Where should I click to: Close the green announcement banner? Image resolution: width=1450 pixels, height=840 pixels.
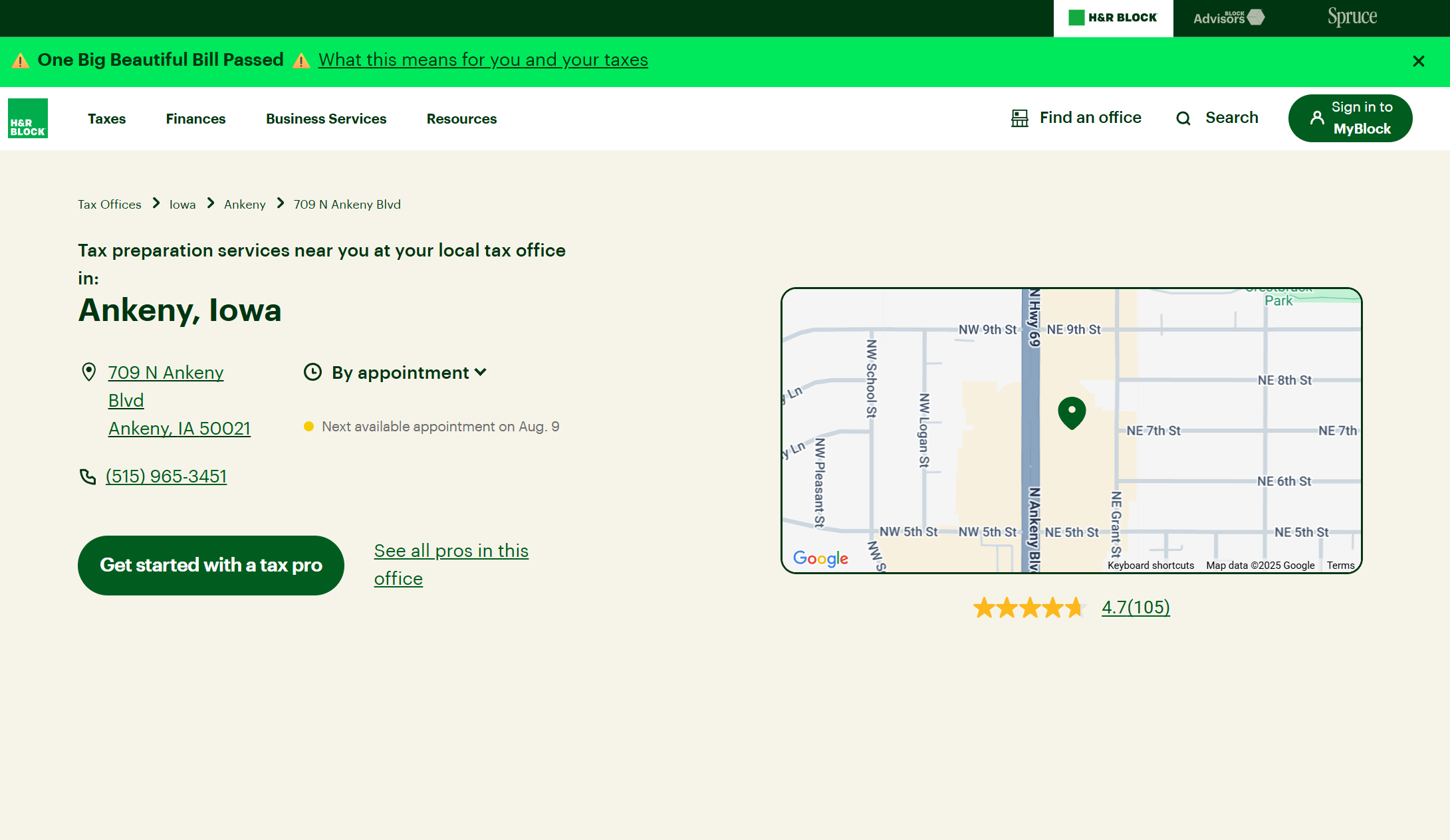click(1418, 61)
